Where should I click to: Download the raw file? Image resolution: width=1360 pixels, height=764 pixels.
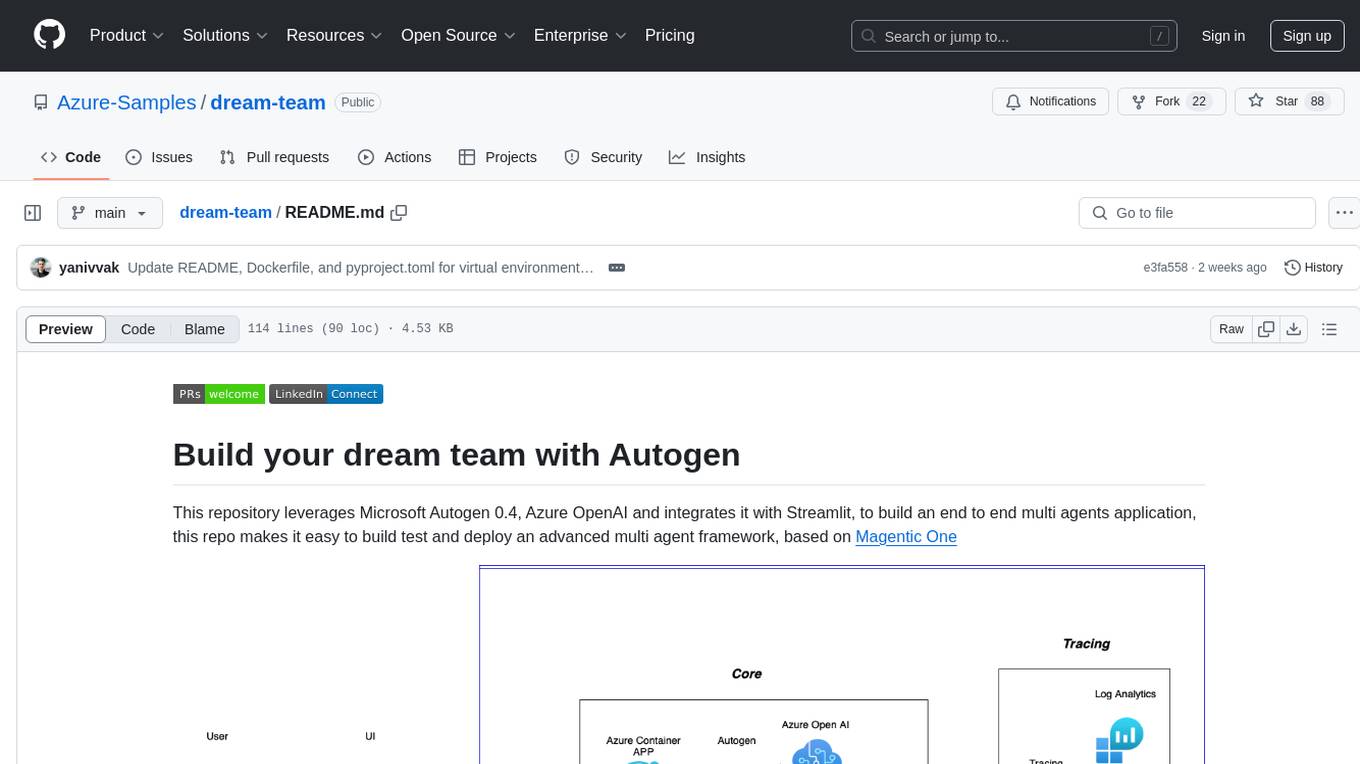[1293, 329]
